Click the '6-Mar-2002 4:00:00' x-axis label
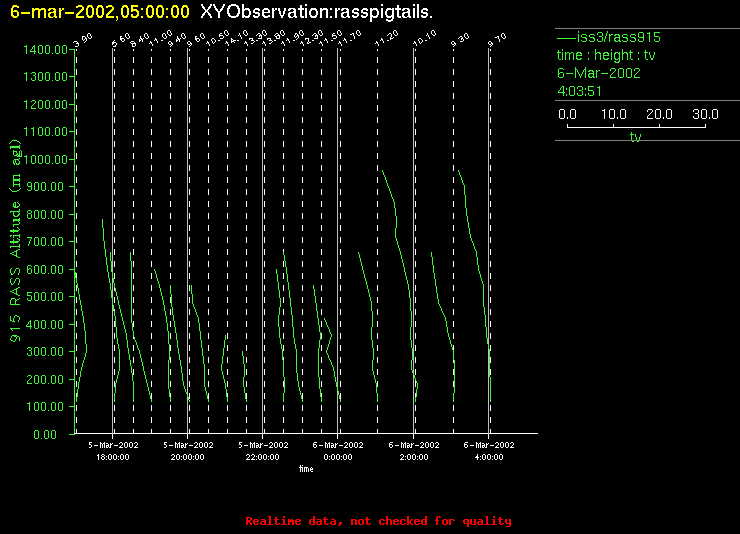This screenshot has width=740, height=534. tap(489, 451)
